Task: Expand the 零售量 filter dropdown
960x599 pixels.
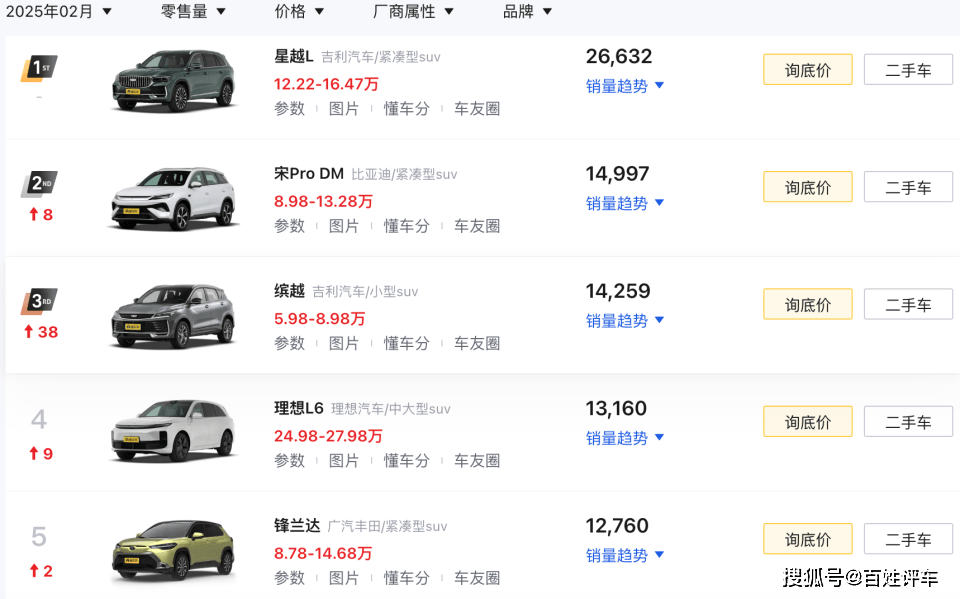Action: (x=193, y=11)
